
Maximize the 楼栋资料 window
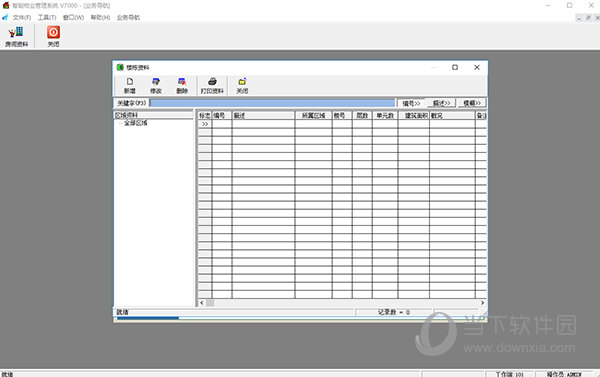coord(455,67)
